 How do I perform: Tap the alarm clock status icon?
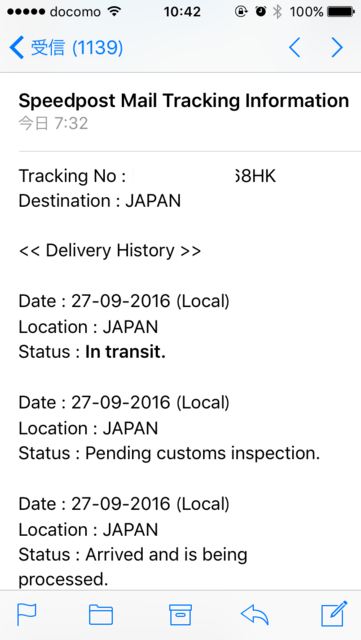260,12
